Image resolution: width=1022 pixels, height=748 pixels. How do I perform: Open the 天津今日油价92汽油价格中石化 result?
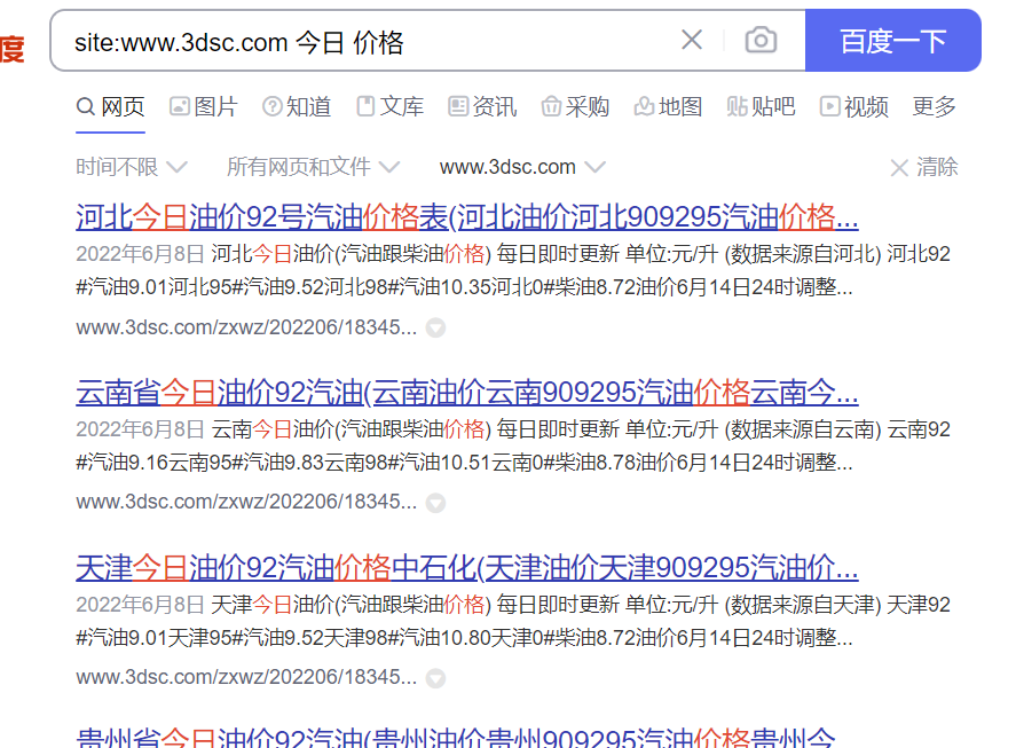467,568
